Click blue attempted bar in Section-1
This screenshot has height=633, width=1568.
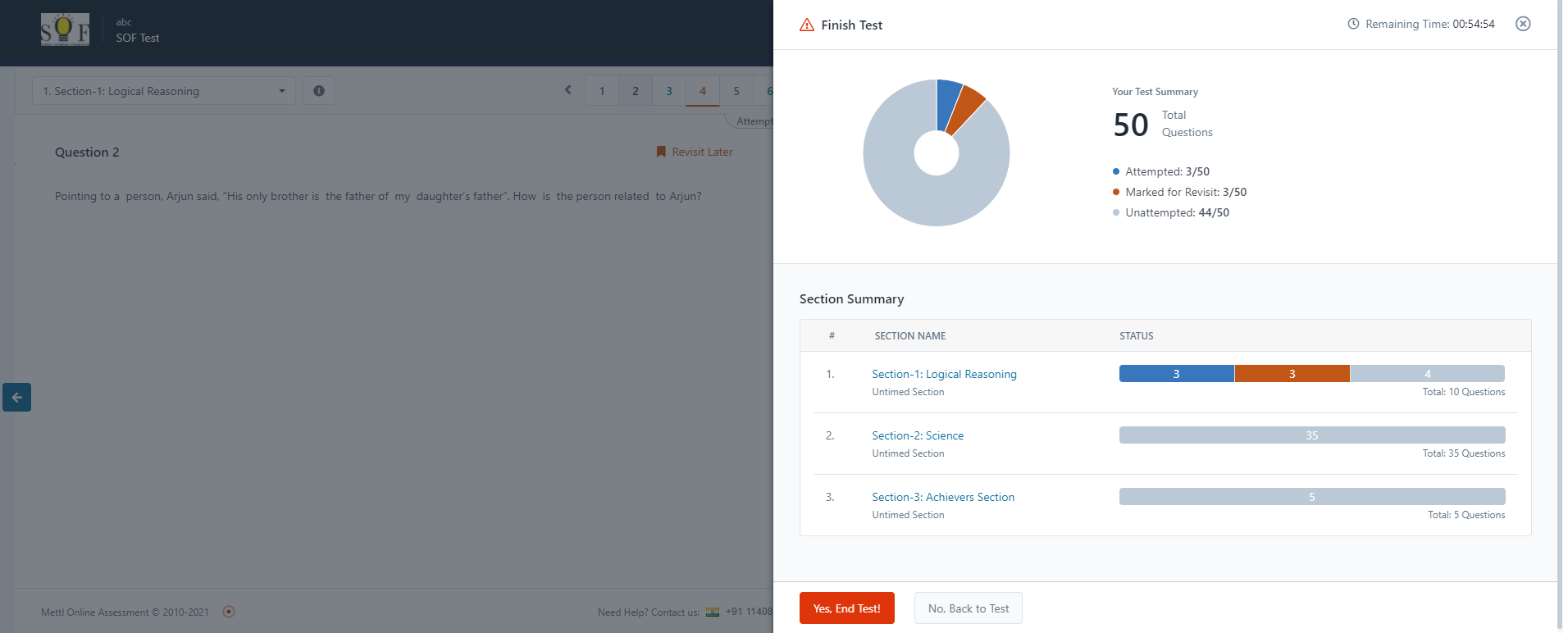tap(1177, 374)
